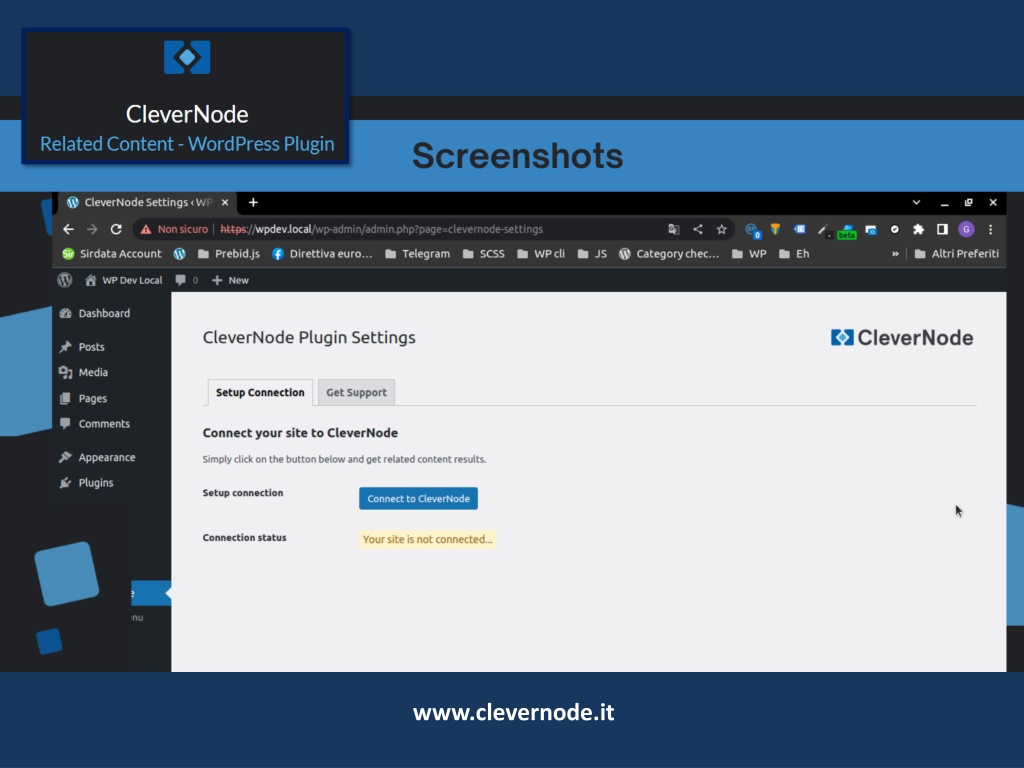Click 'Your site is not connected...' status
The height and width of the screenshot is (768, 1024).
(428, 539)
